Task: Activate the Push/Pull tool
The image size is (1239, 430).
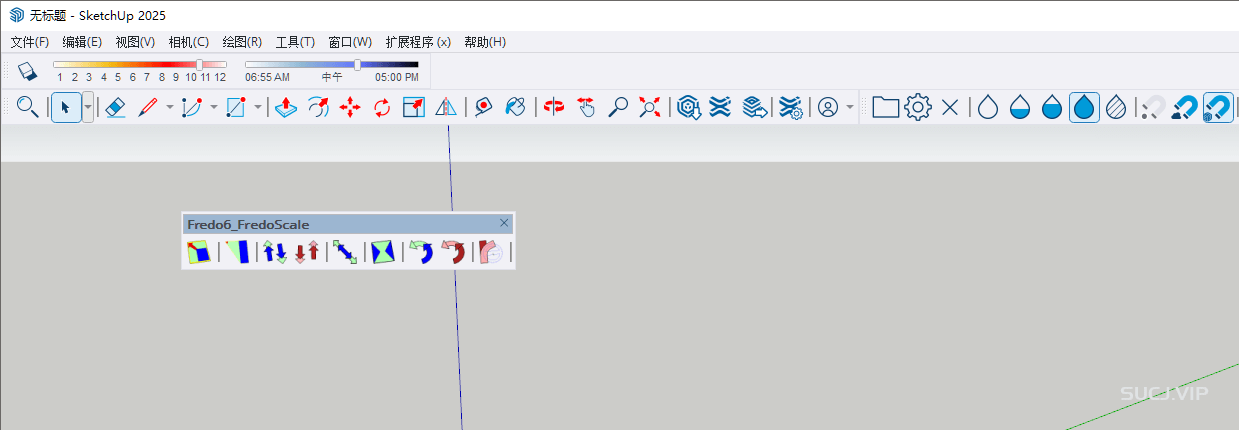Action: click(x=286, y=107)
